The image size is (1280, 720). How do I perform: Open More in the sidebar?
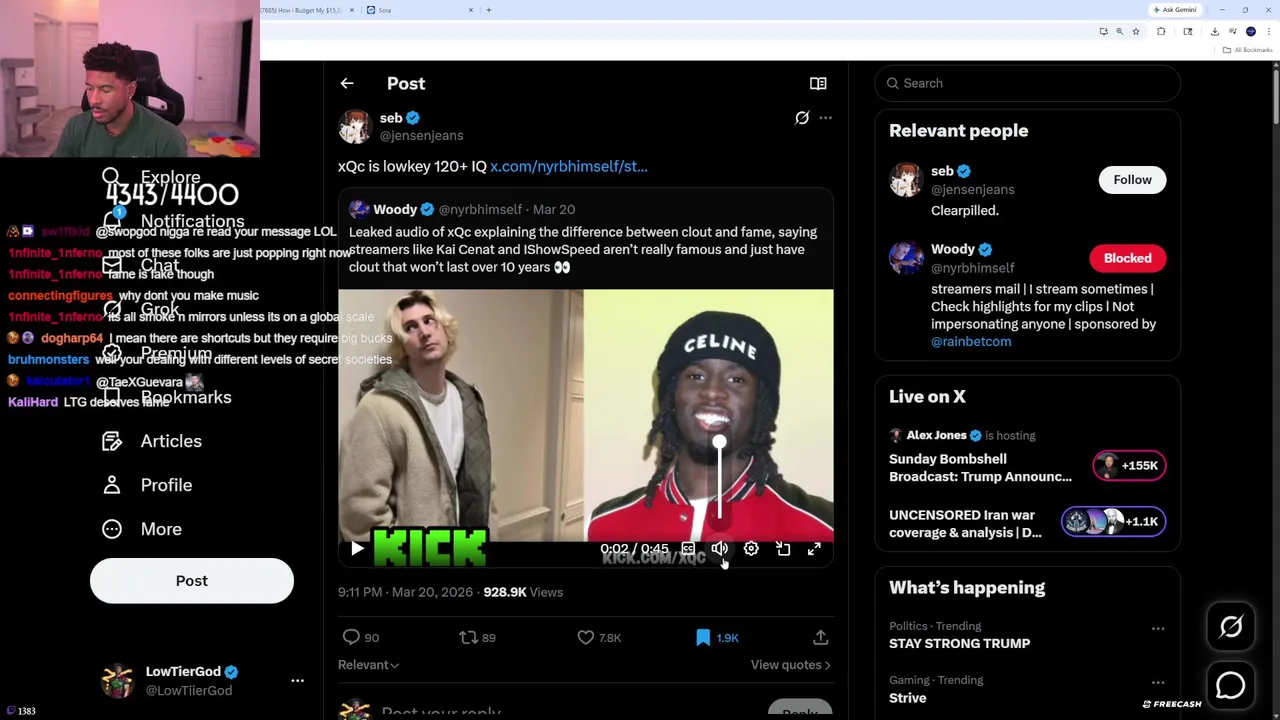(142, 529)
